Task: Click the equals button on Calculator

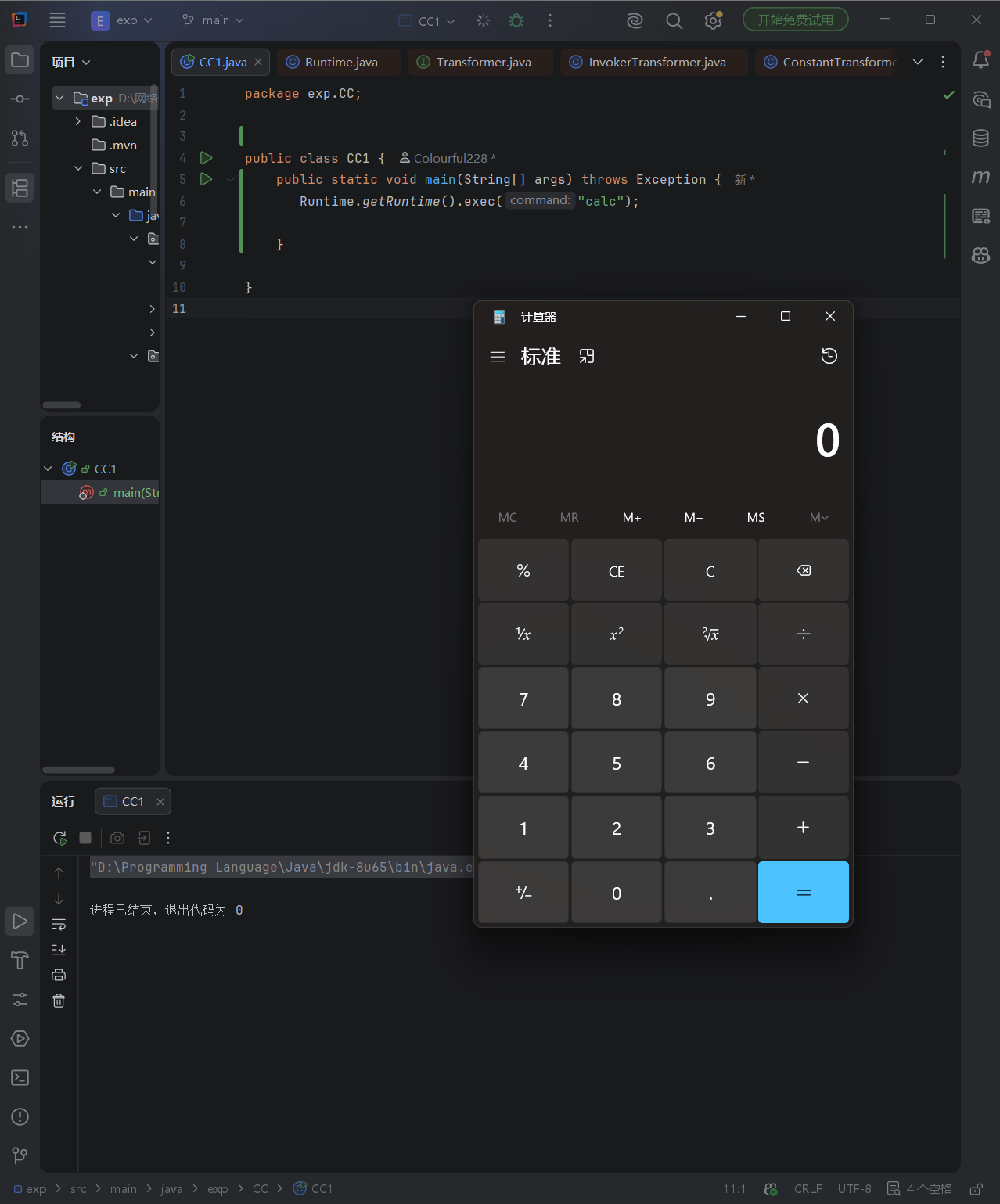Action: tap(804, 893)
